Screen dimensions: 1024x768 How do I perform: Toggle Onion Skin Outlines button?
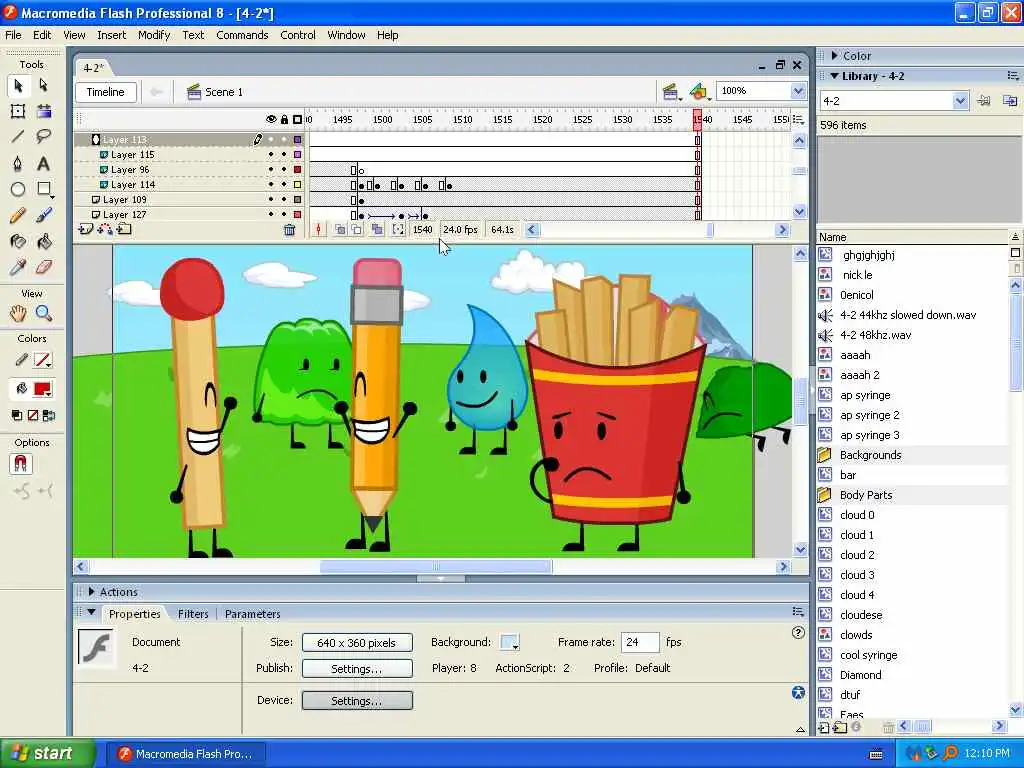click(x=357, y=230)
